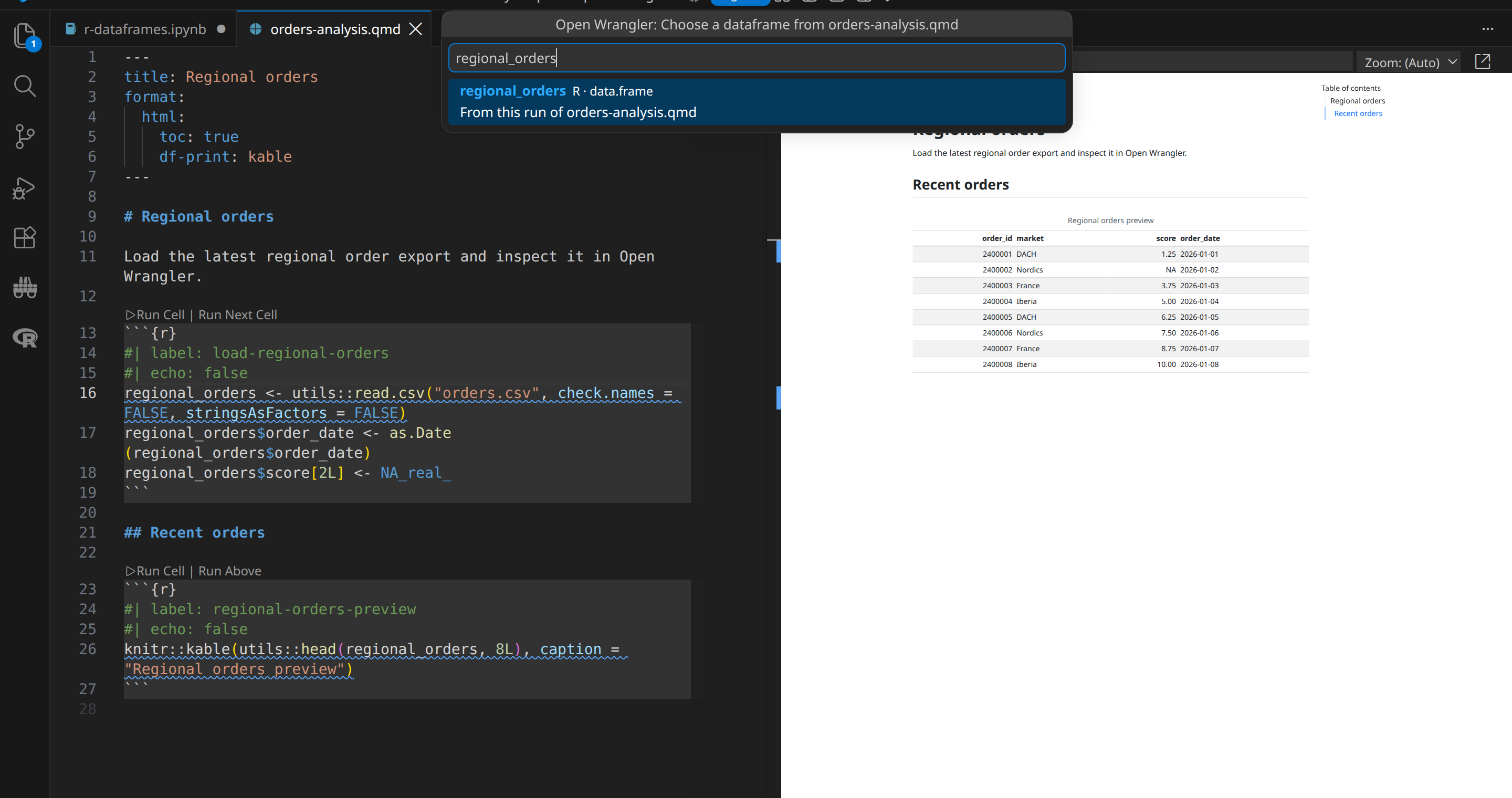Screen dimensions: 1512x798
Task: Click the ## Recent orders heading in editor
Action: pos(194,533)
